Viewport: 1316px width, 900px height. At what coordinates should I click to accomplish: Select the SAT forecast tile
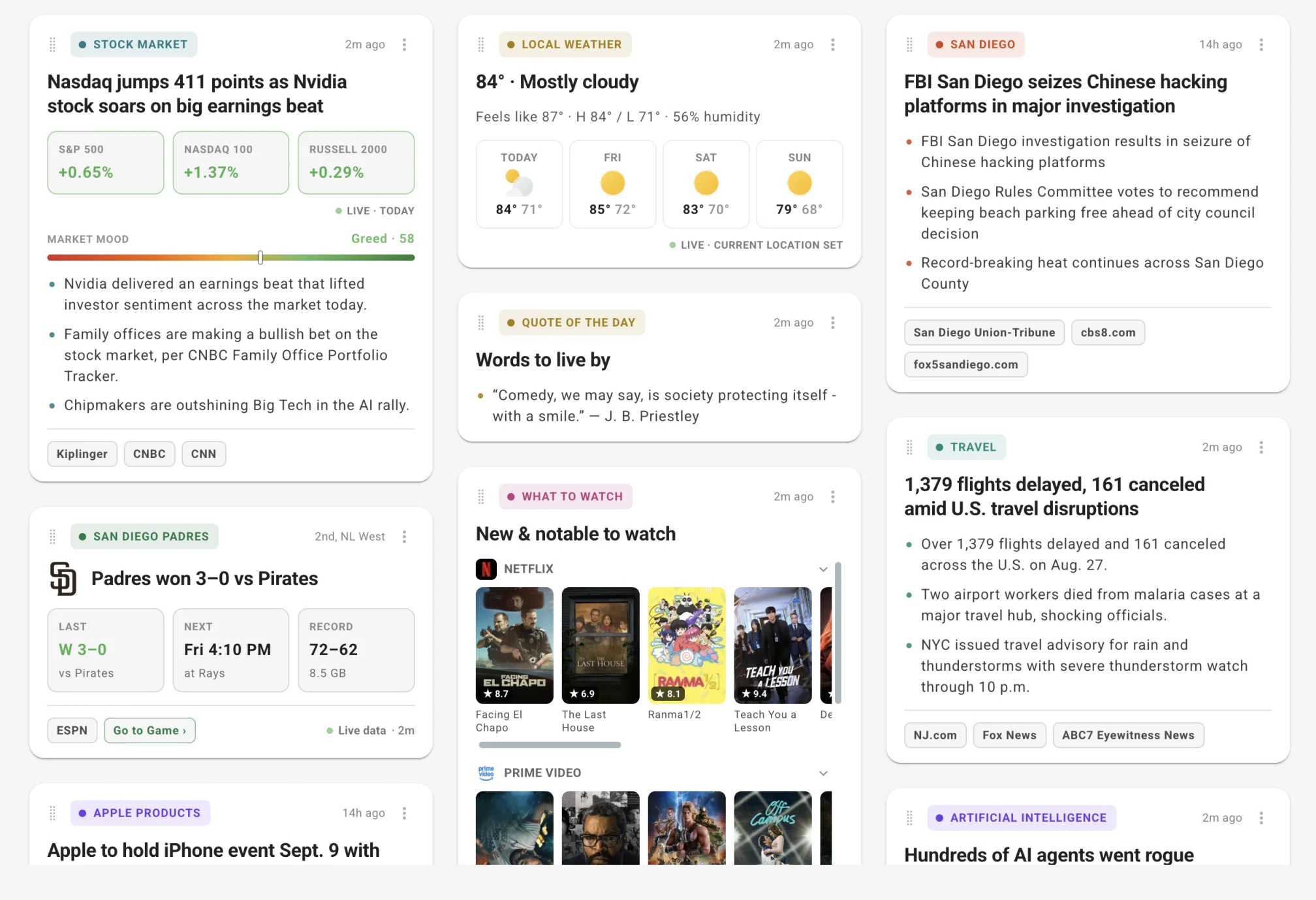click(x=706, y=184)
